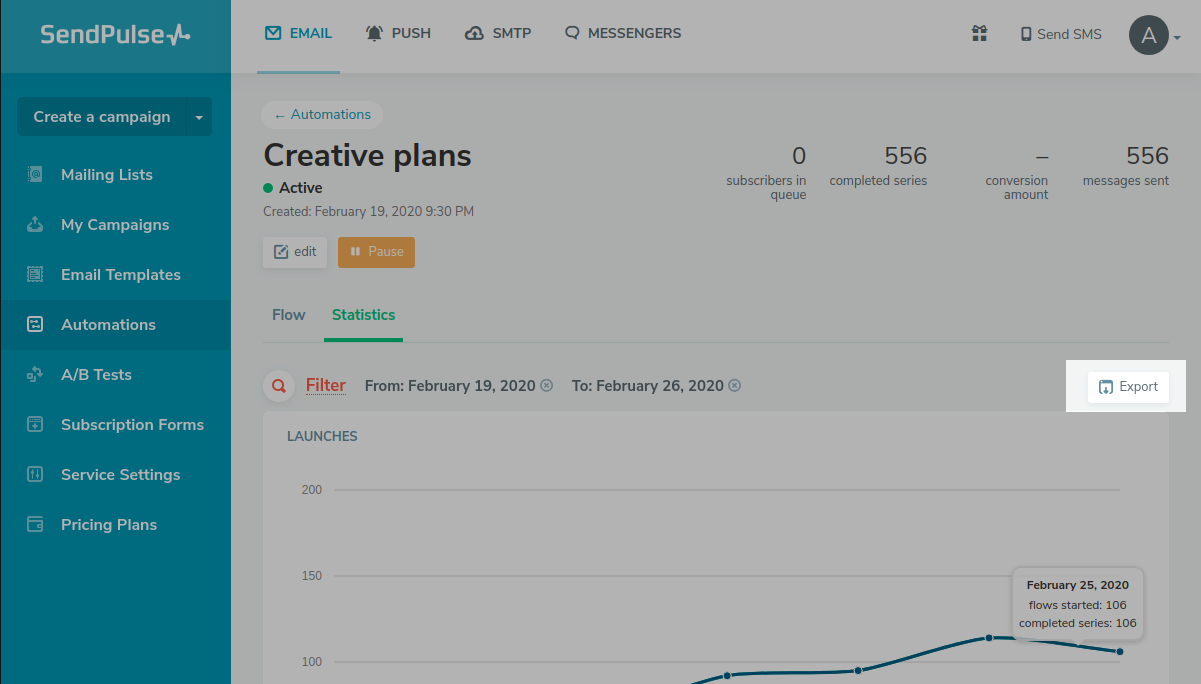
Task: Click the Active status label
Action: [300, 188]
